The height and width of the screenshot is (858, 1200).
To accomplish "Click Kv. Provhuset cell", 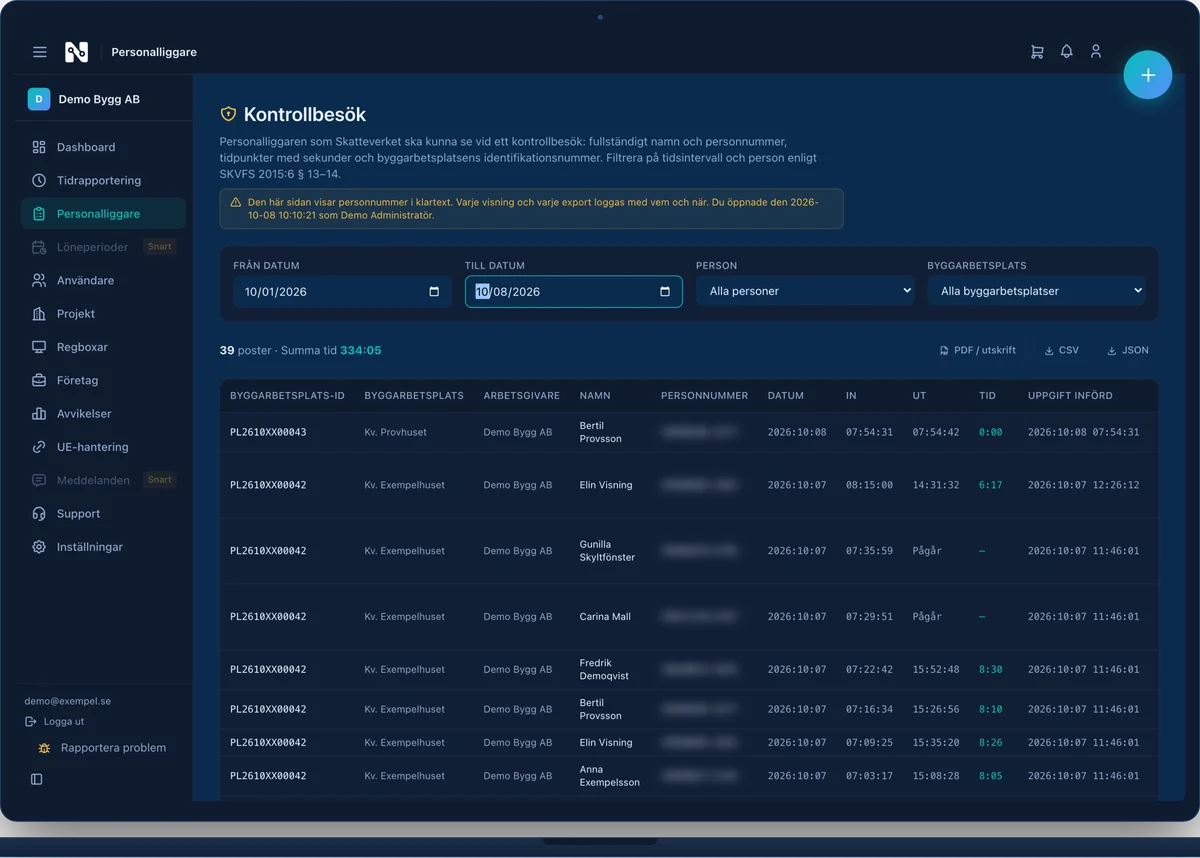I will pyautogui.click(x=397, y=432).
